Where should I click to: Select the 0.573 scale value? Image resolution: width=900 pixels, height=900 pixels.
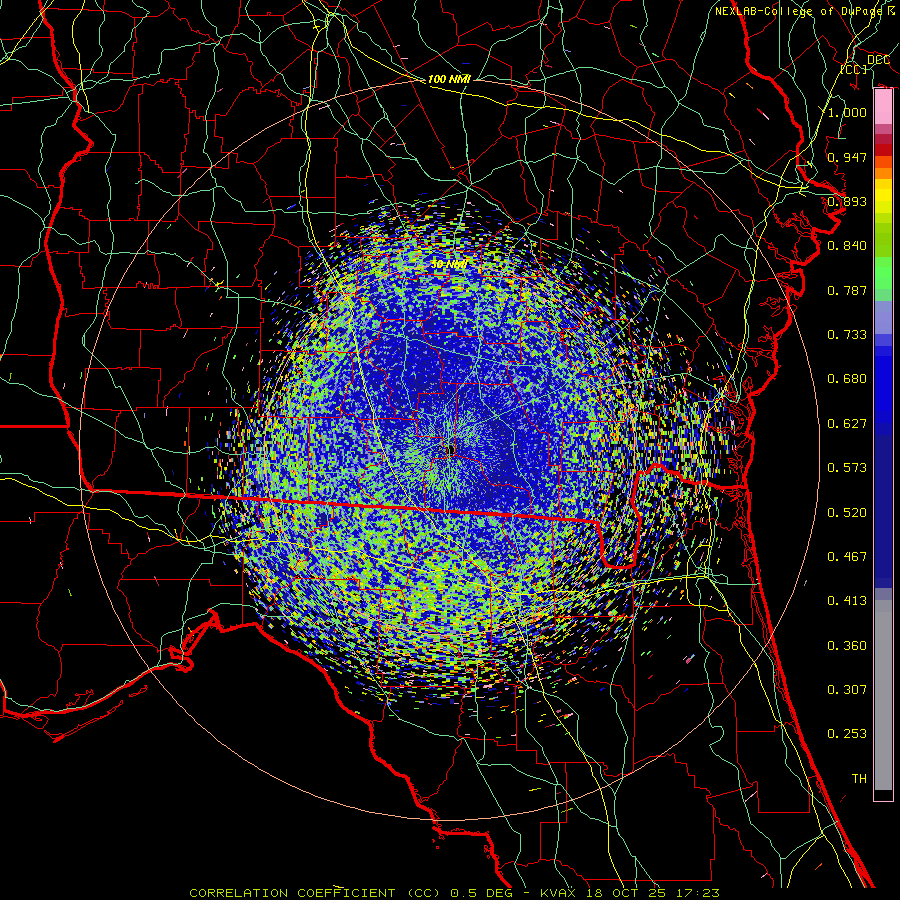pyautogui.click(x=847, y=468)
